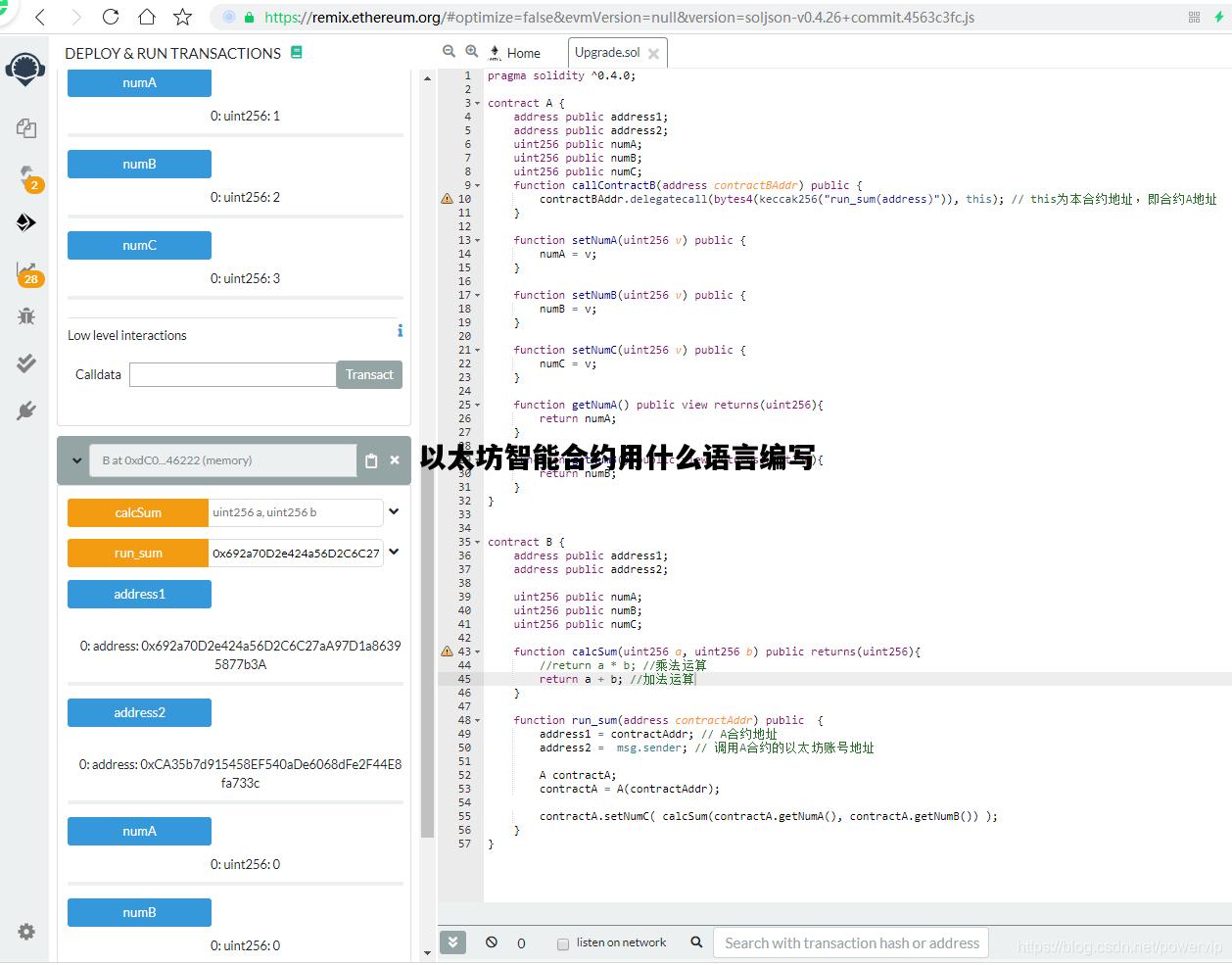Click the address2 result value 0xCA35b7d9
This screenshot has height=965, width=1232.
point(240,773)
